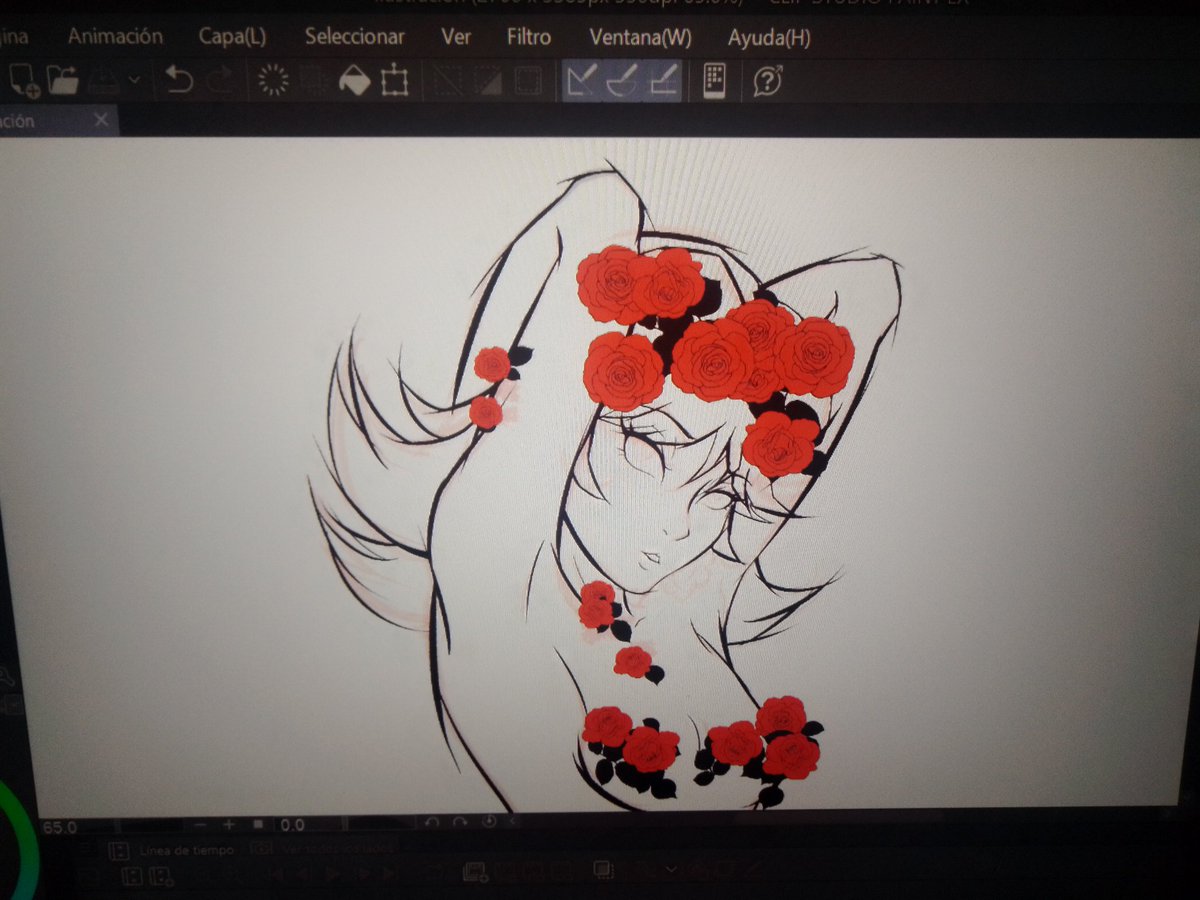1200x900 pixels.
Task: Click the Redo icon in the toolbar
Action: pos(221,82)
